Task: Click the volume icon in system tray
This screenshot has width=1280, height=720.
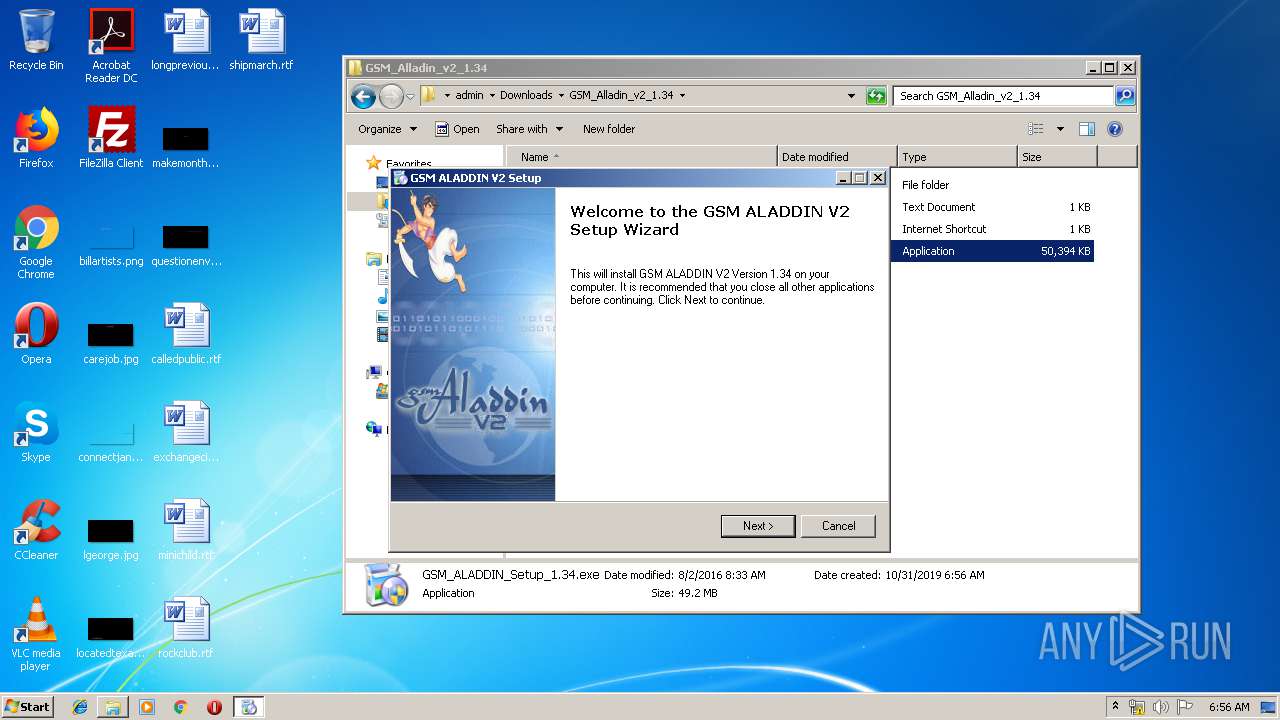Action: coord(1160,707)
